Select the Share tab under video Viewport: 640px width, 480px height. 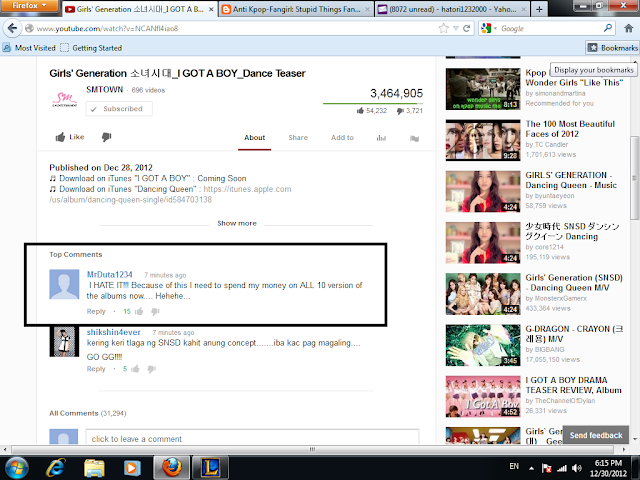298,138
